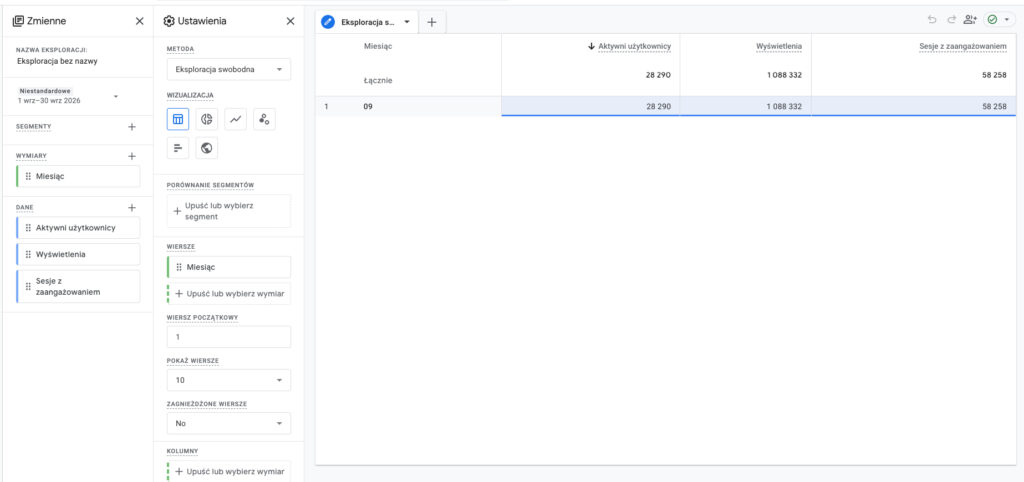1024x482 pixels.
Task: Close the Ustawienia panel
Action: pos(291,21)
